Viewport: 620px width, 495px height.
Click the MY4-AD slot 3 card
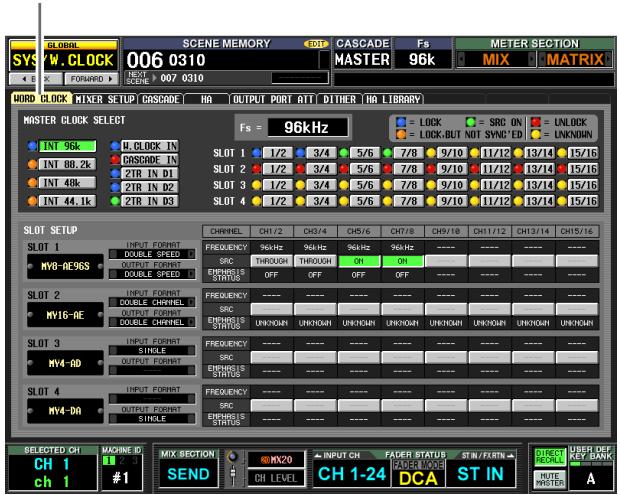coord(65,363)
